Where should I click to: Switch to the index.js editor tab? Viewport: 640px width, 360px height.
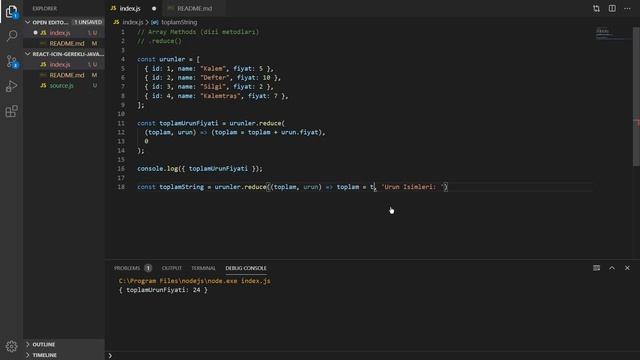pyautogui.click(x=130, y=9)
